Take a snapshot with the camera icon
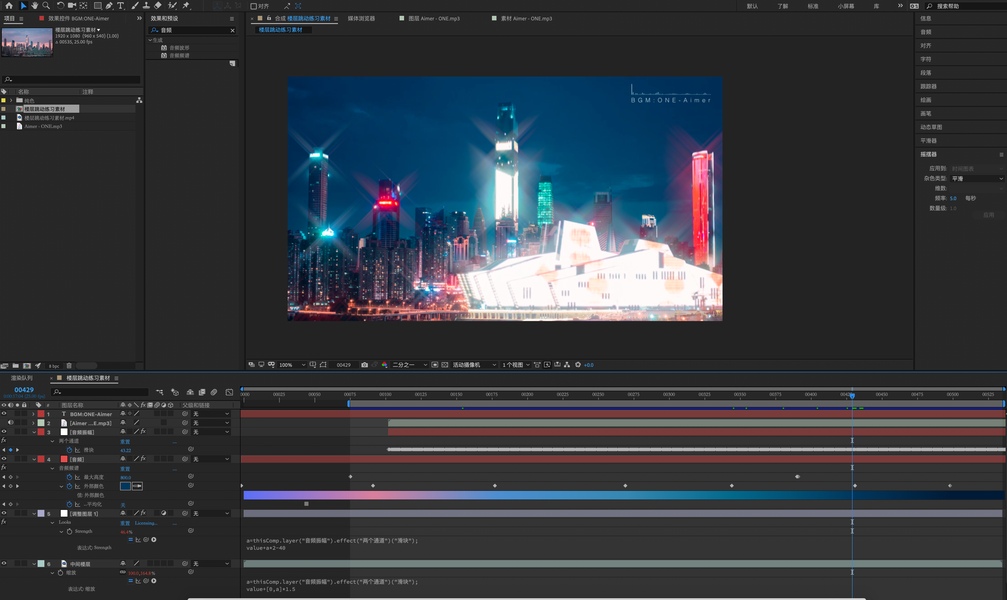This screenshot has height=600, width=1007. pyautogui.click(x=364, y=365)
